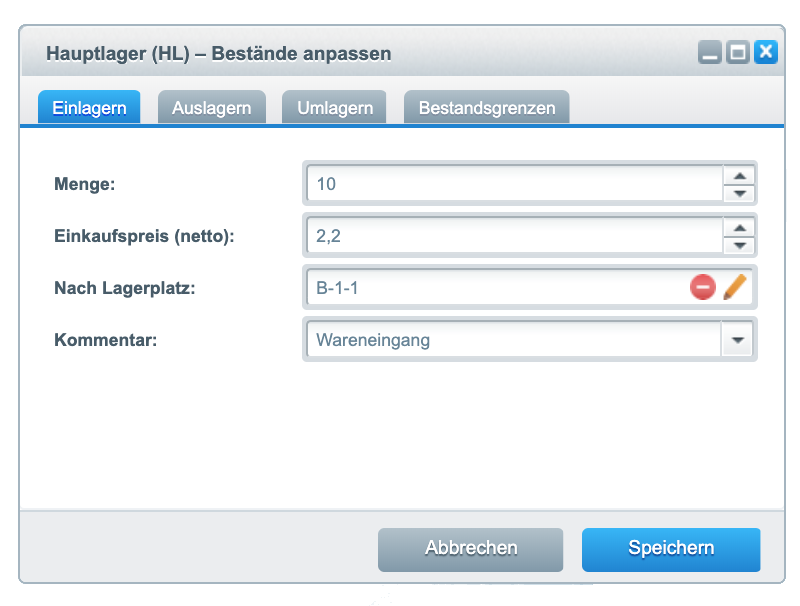Decrease Menge with the down arrow
Viewport: 800px width, 606px height.
click(x=739, y=193)
